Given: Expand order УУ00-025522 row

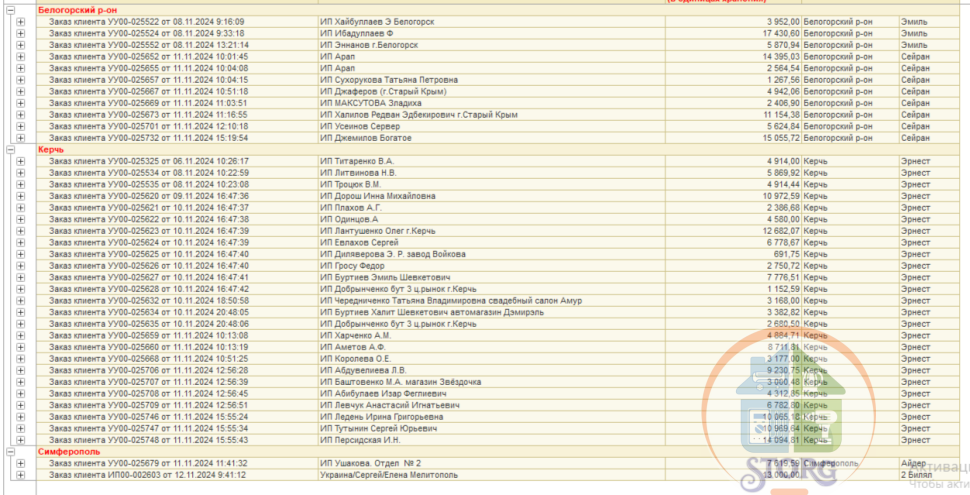Looking at the screenshot, I should pos(20,21).
